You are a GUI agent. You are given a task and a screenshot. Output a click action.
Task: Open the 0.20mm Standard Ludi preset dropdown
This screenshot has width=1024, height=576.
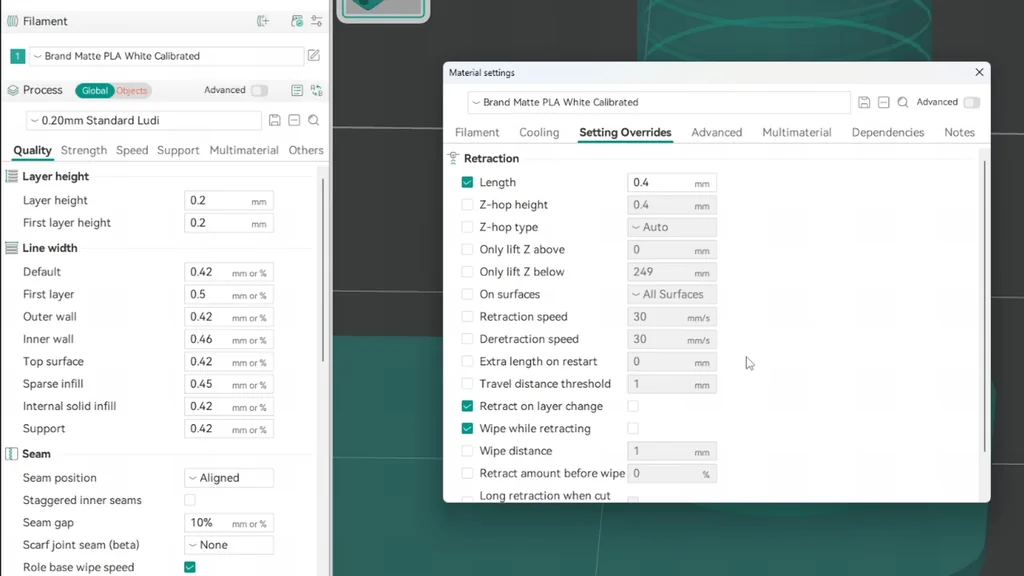[144, 120]
